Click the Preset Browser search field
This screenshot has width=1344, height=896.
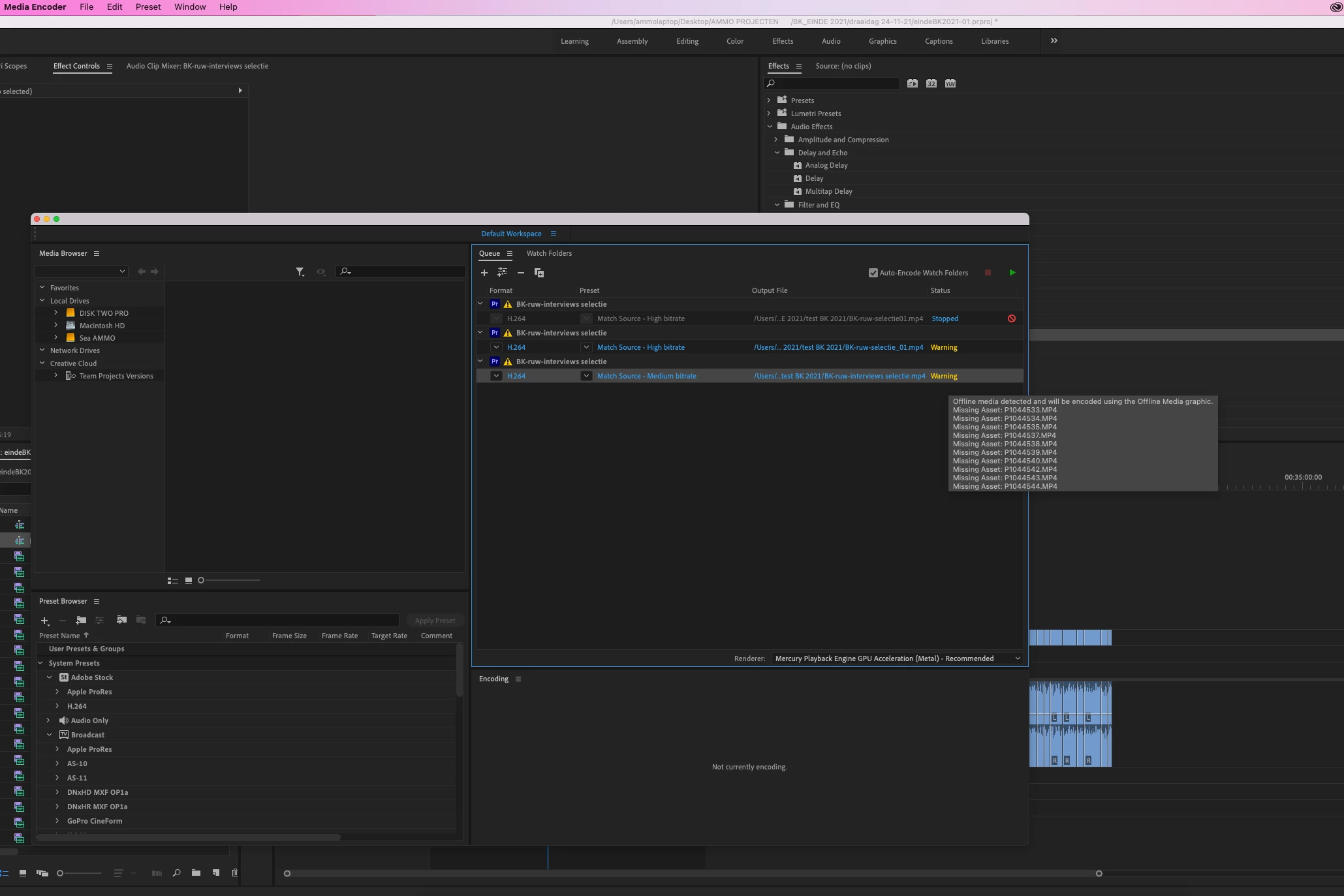(281, 621)
